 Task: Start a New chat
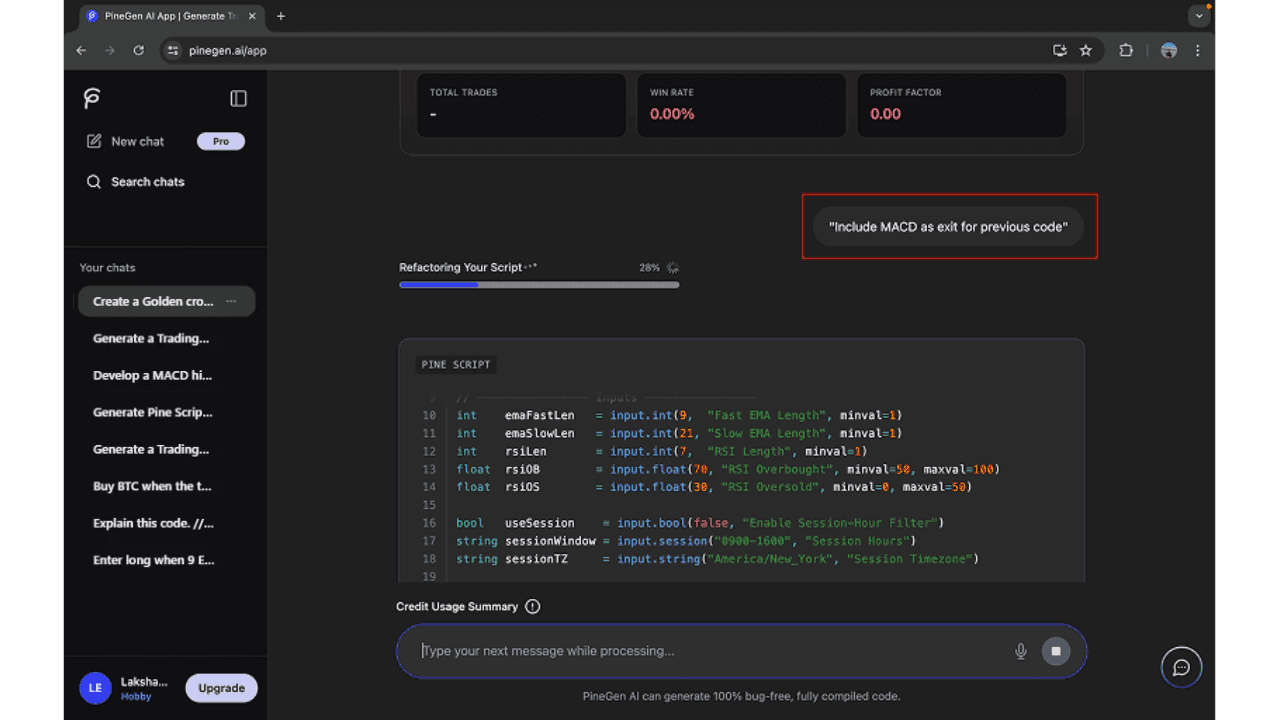tap(125, 141)
